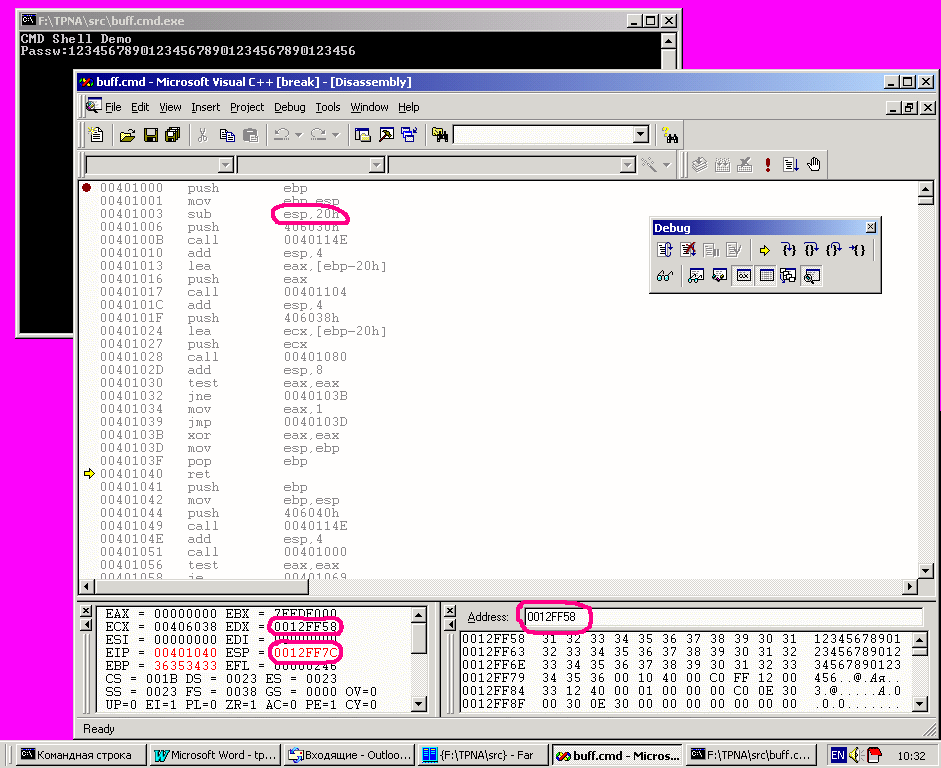The height and width of the screenshot is (768, 941).
Task: Click the Step Into braces icon
Action: tap(789, 250)
